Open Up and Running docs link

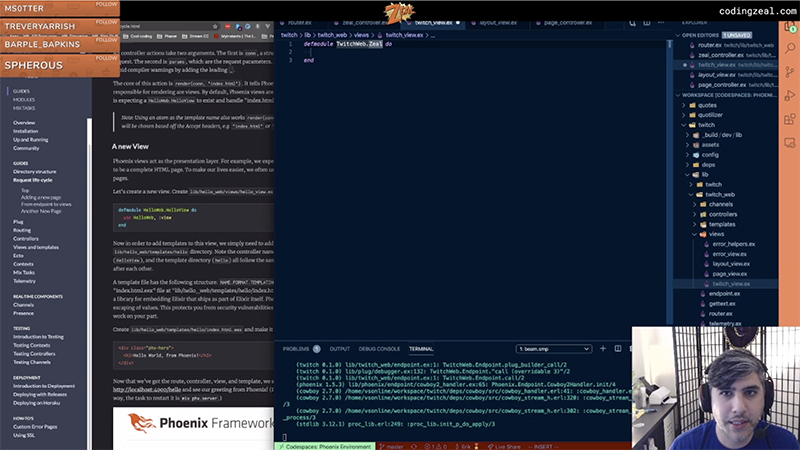pyautogui.click(x=31, y=140)
